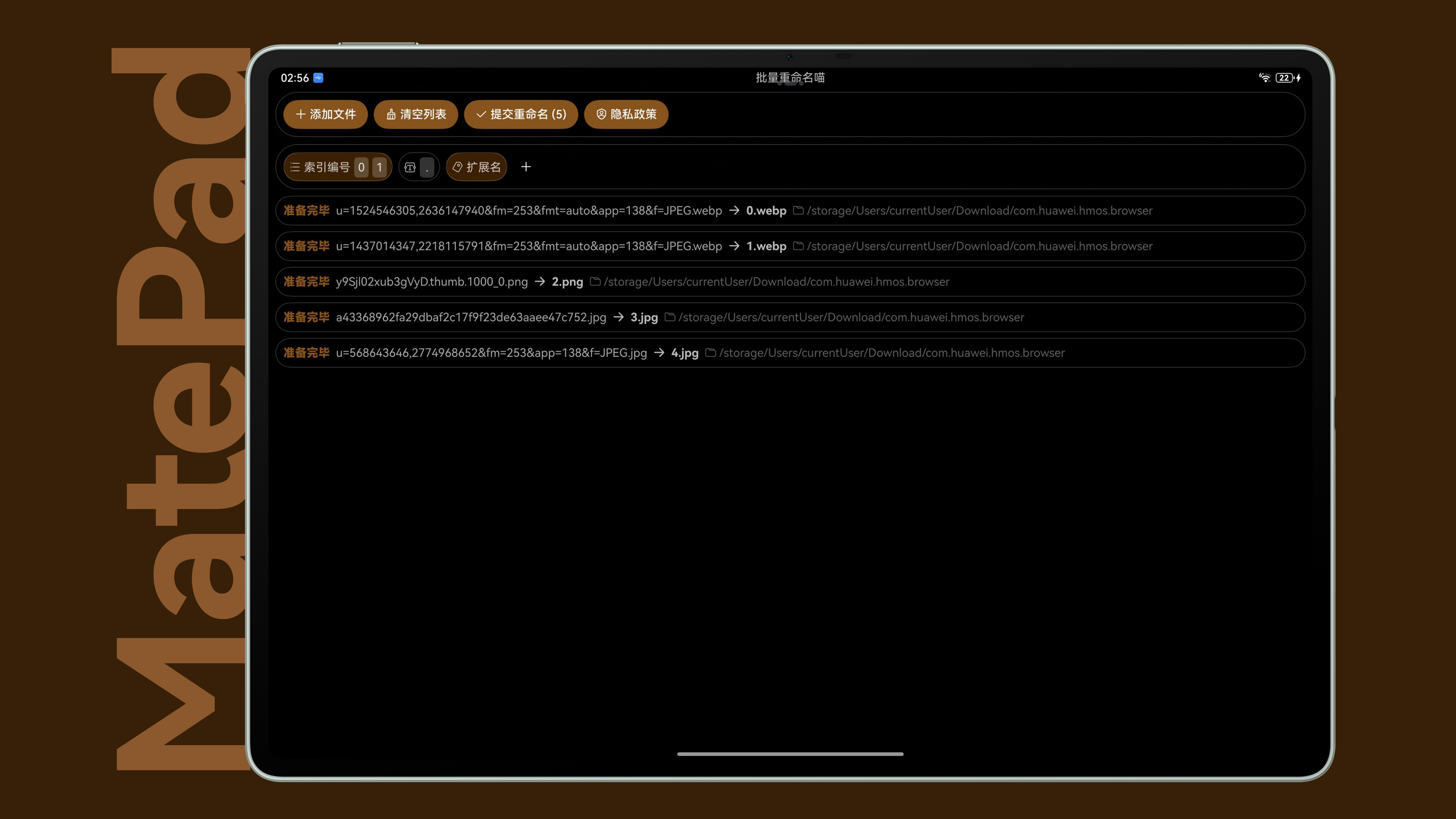Screen dimensions: 1456x819
Task: Click the folder icon beside 4.jpg path
Action: coord(710,353)
